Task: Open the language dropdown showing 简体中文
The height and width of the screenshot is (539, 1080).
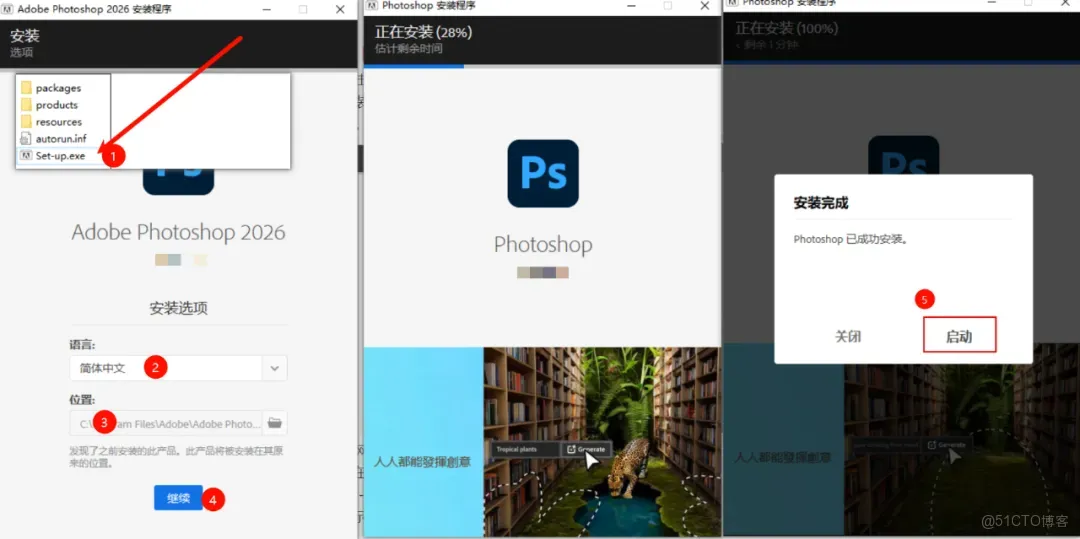Action: [x=178, y=368]
